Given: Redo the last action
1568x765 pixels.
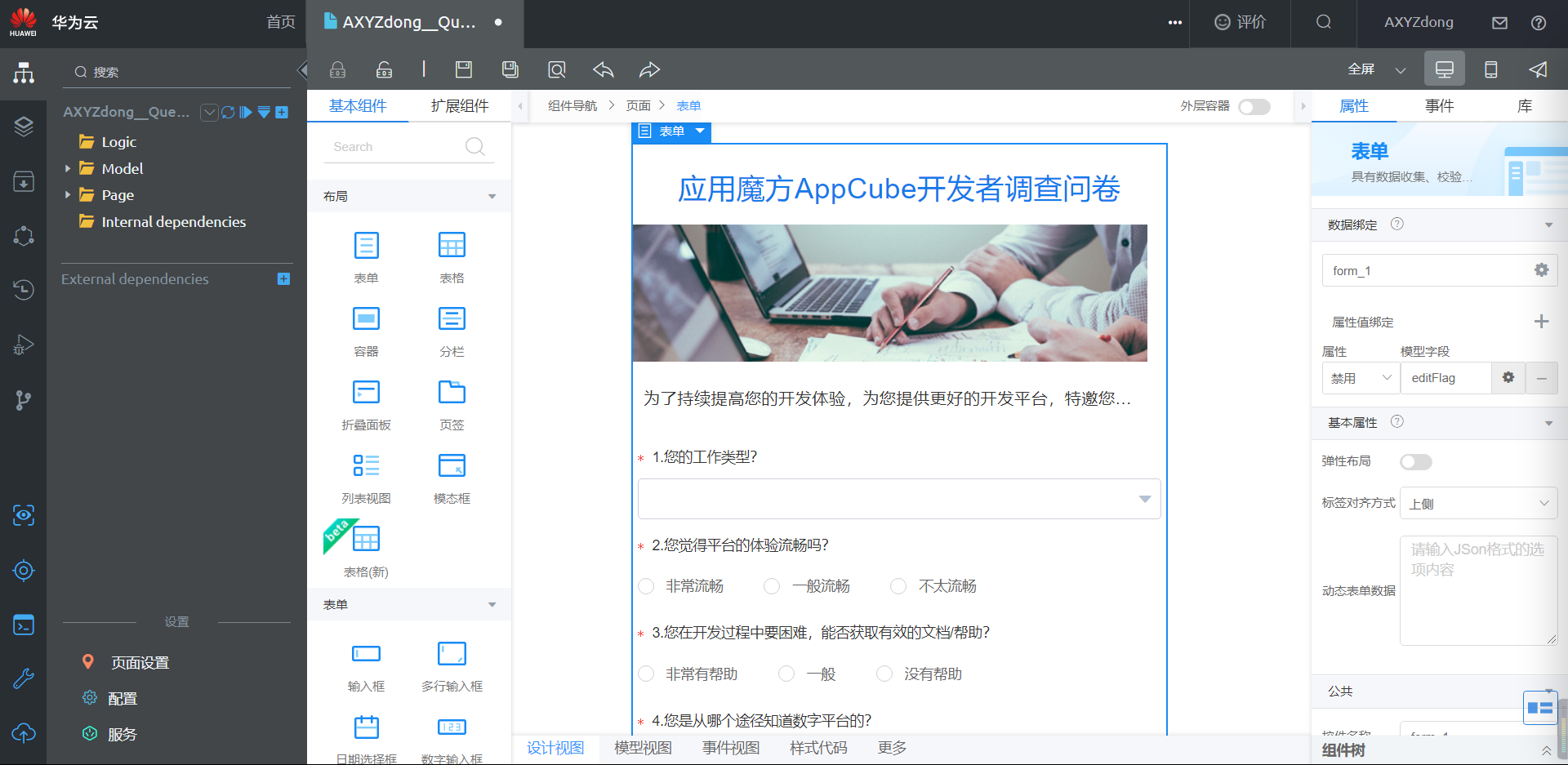Looking at the screenshot, I should [650, 69].
